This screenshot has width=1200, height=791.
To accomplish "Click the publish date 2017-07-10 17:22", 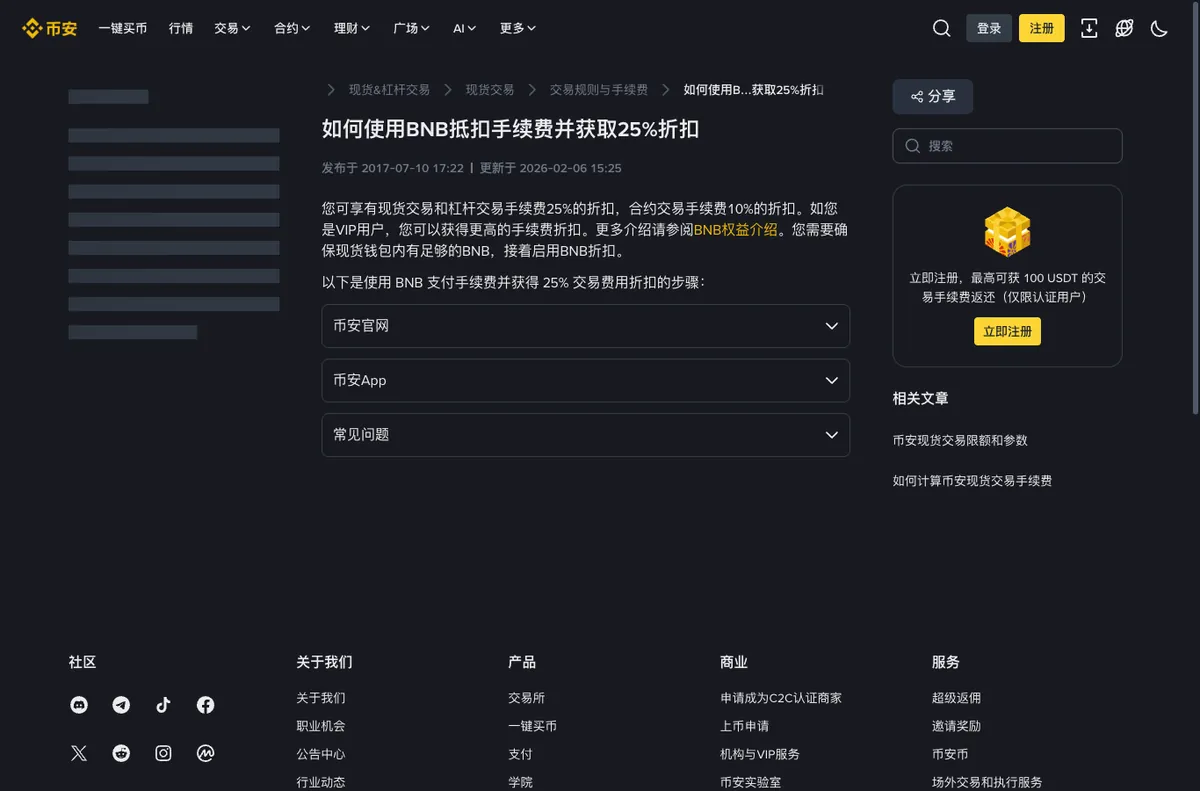I will pos(413,168).
